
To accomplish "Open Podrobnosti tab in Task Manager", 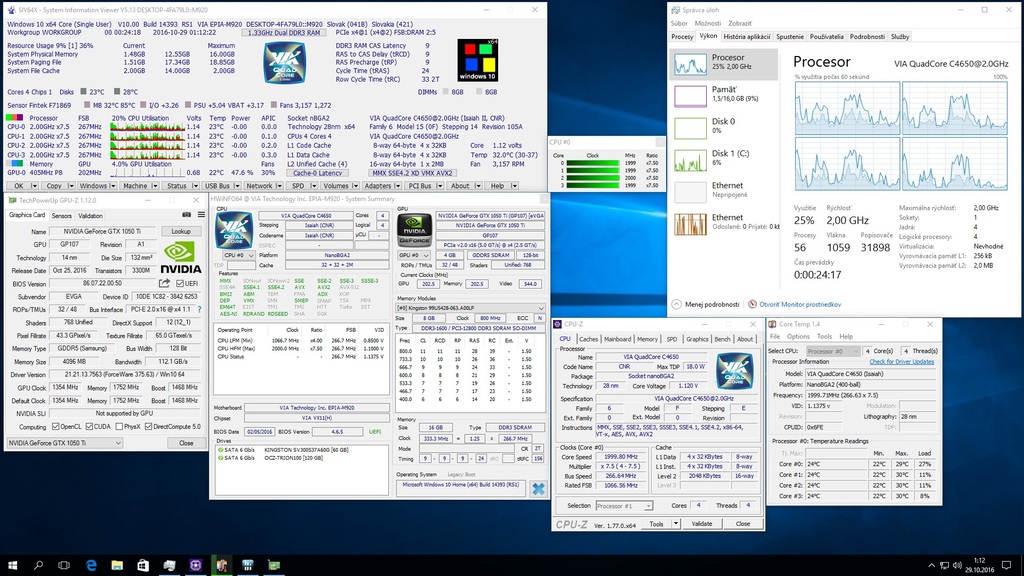I will pos(867,37).
